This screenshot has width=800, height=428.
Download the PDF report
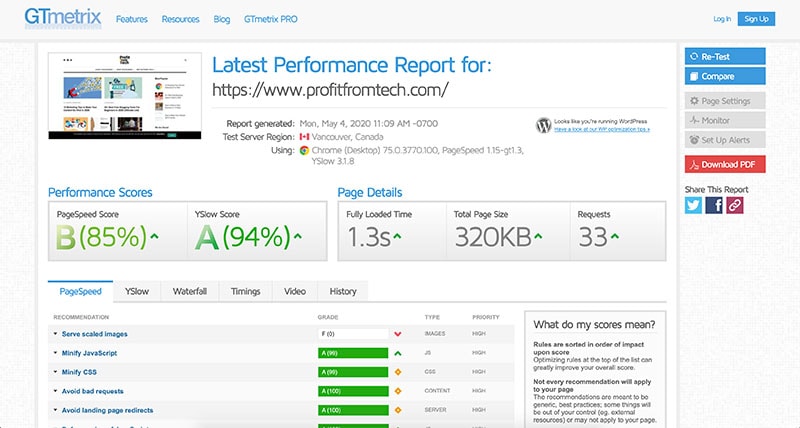coord(725,164)
